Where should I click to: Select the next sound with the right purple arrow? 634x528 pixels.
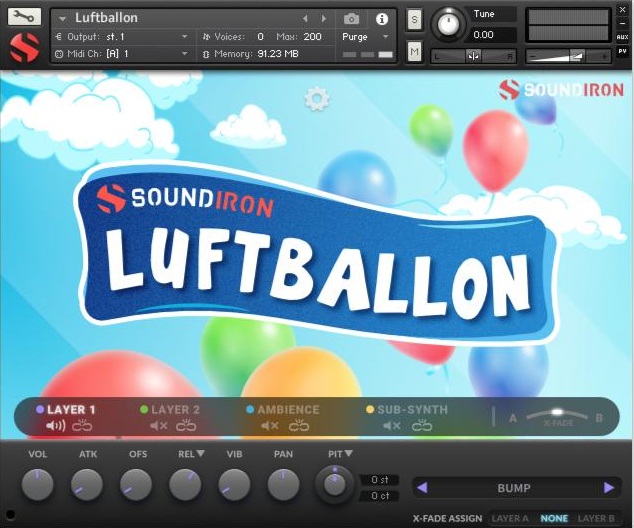pos(609,488)
